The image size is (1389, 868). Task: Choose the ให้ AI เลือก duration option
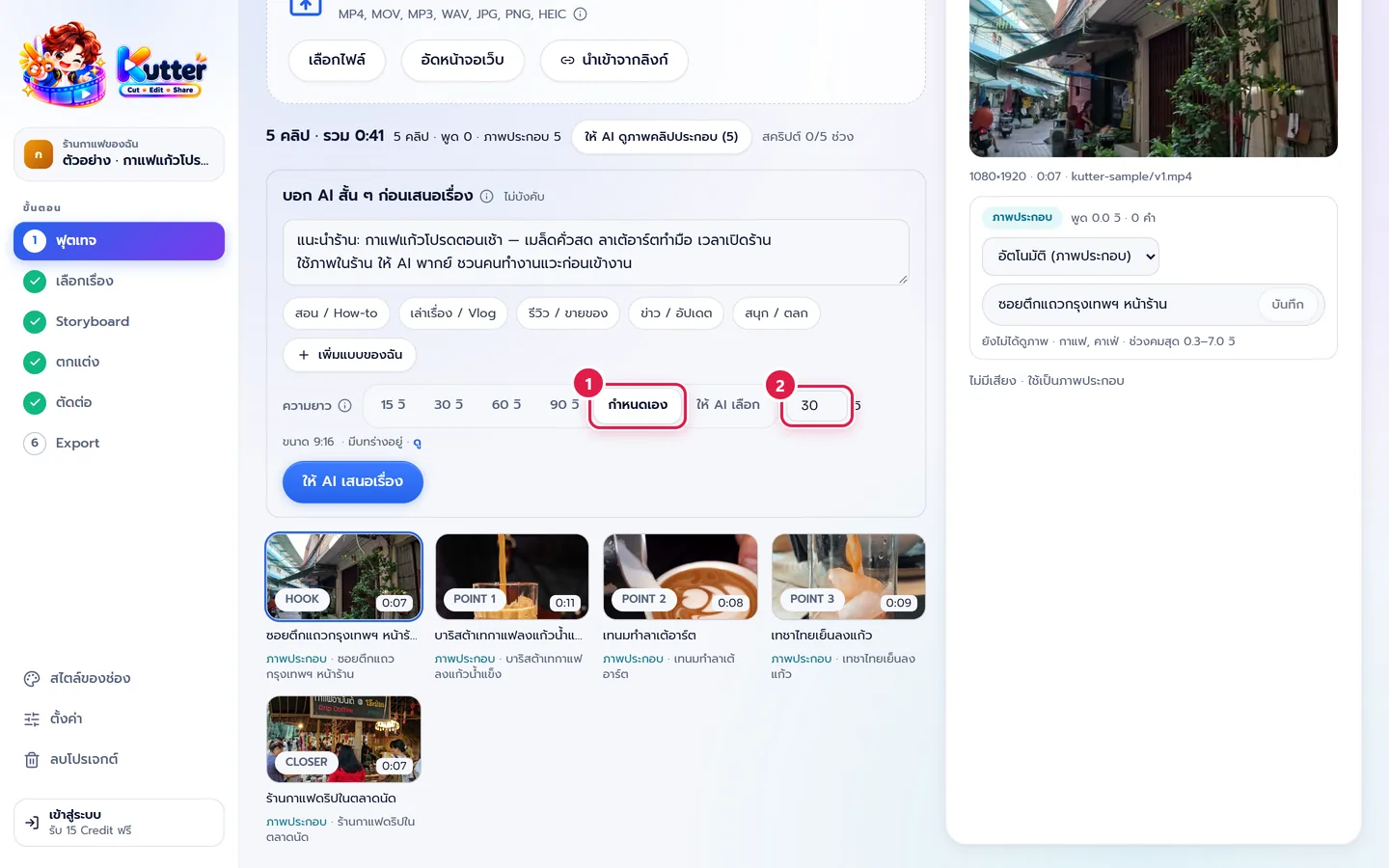coord(728,405)
